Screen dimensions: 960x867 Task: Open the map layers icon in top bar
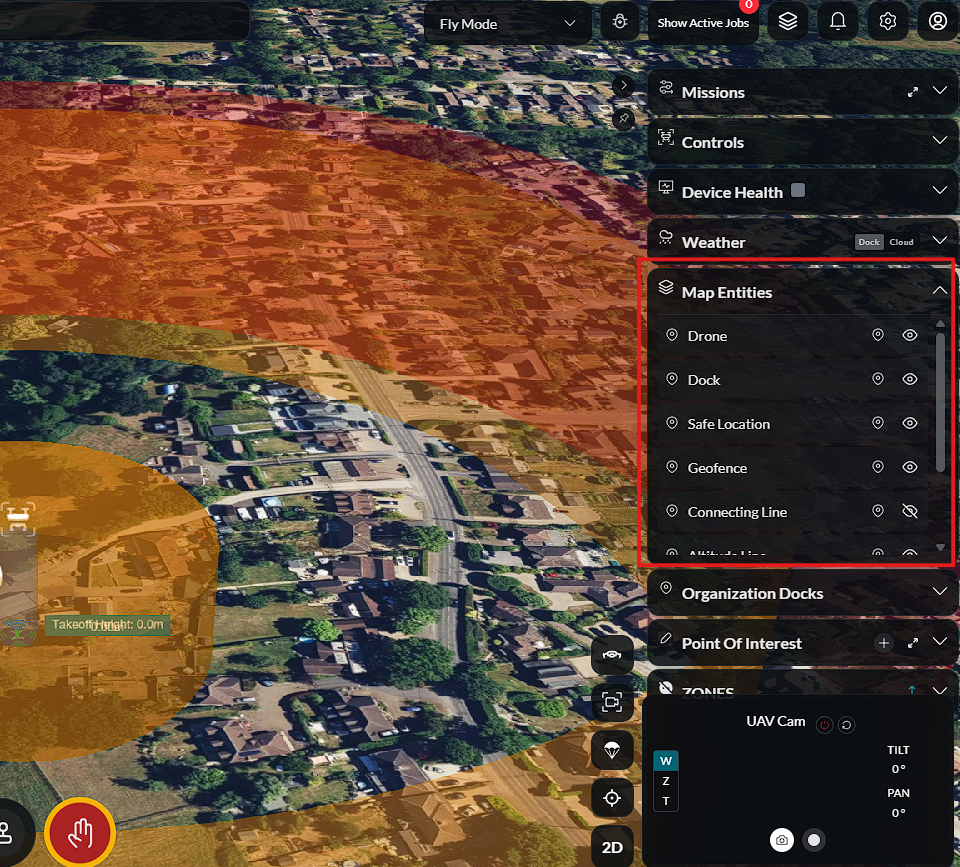click(787, 22)
